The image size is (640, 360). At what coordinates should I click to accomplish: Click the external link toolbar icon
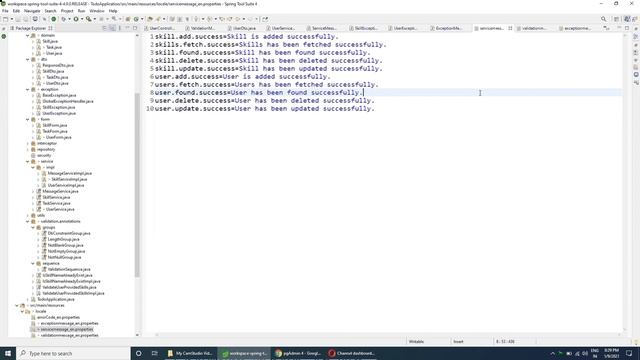265,19
